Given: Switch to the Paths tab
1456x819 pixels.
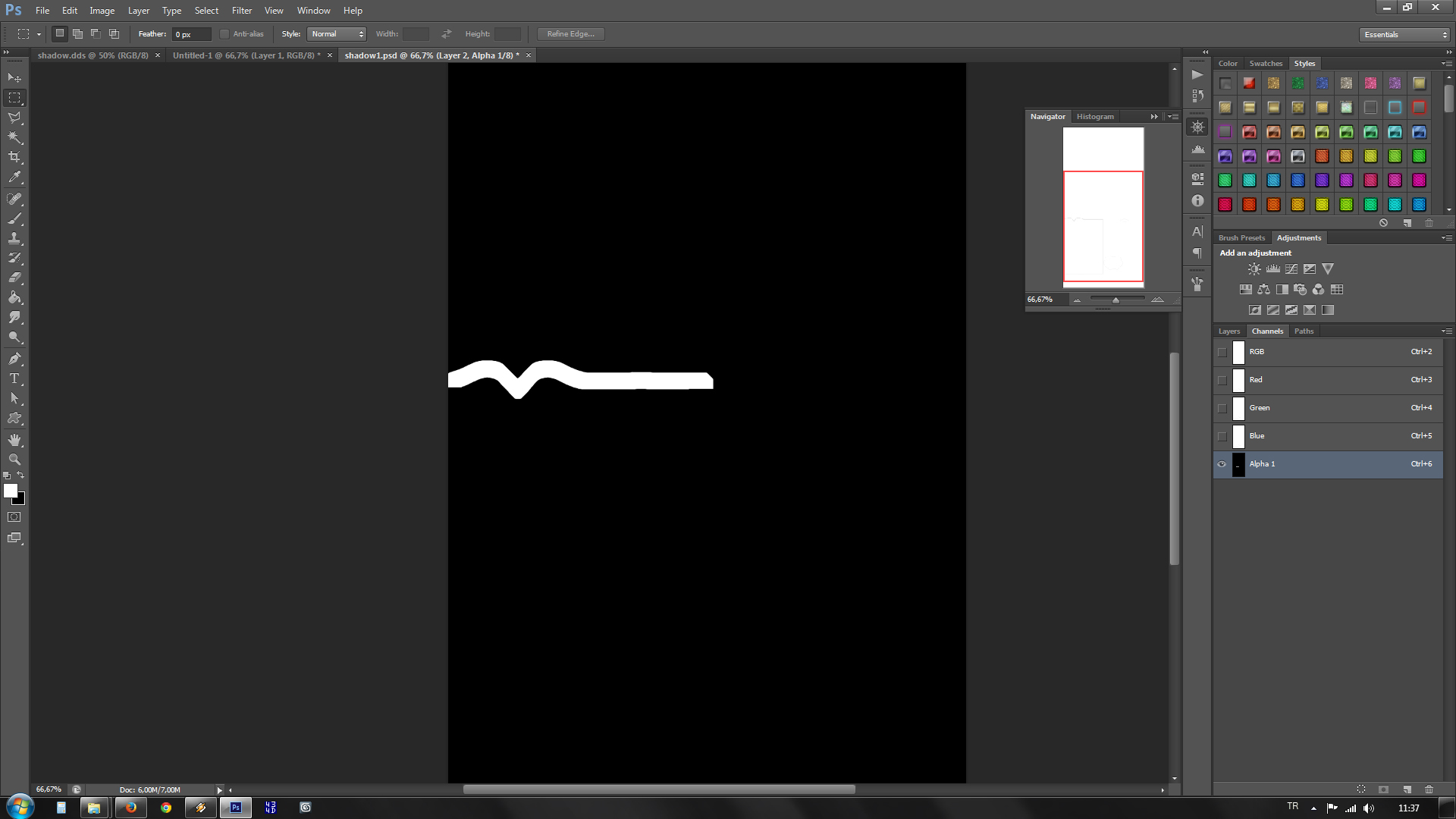Looking at the screenshot, I should coord(1304,331).
